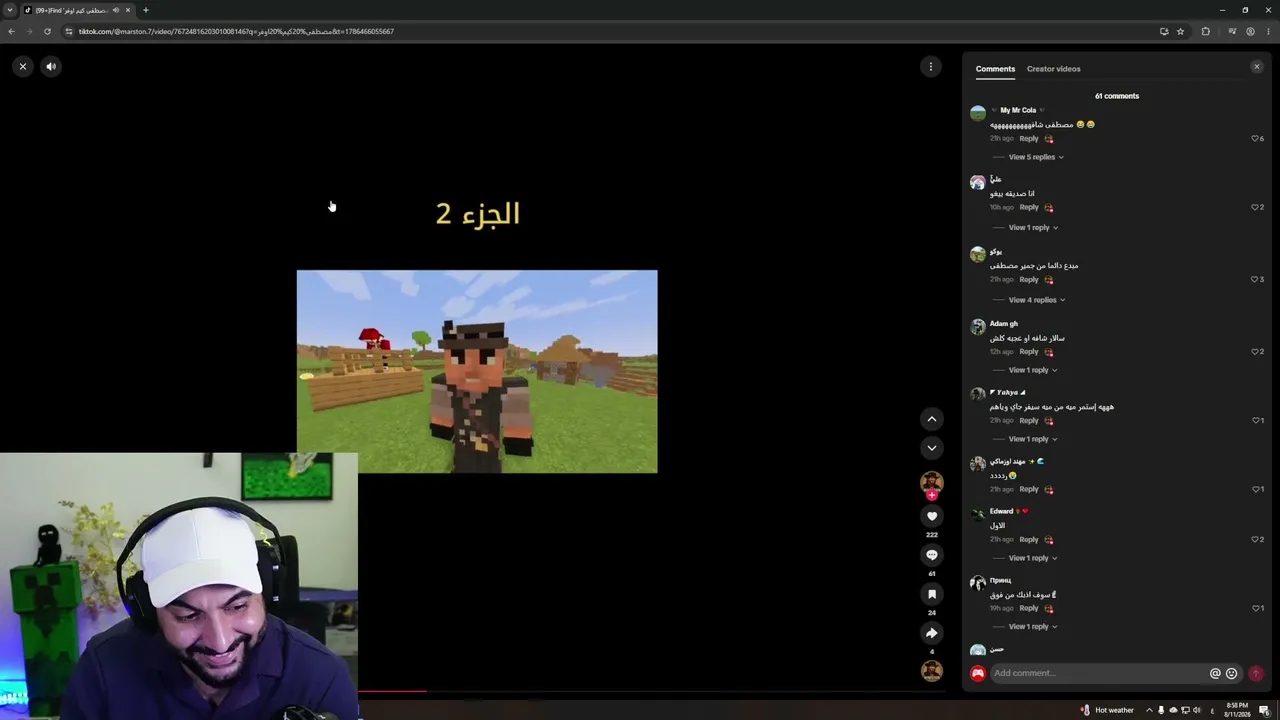Open the Chrome three-dot menu
Viewport: 1280px width, 720px height.
point(1268,31)
